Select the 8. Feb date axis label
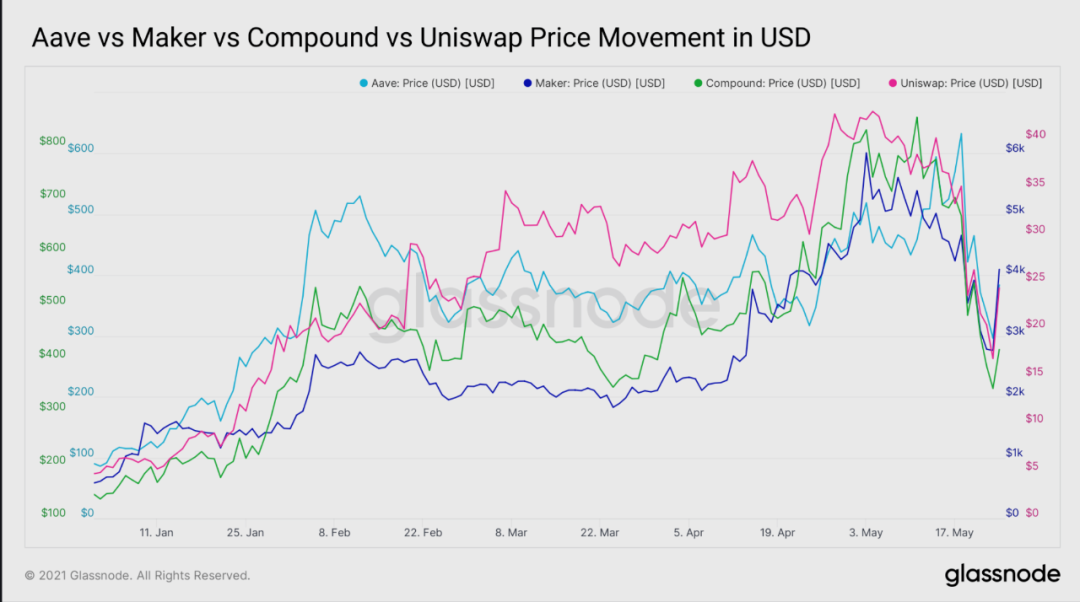 [334, 532]
